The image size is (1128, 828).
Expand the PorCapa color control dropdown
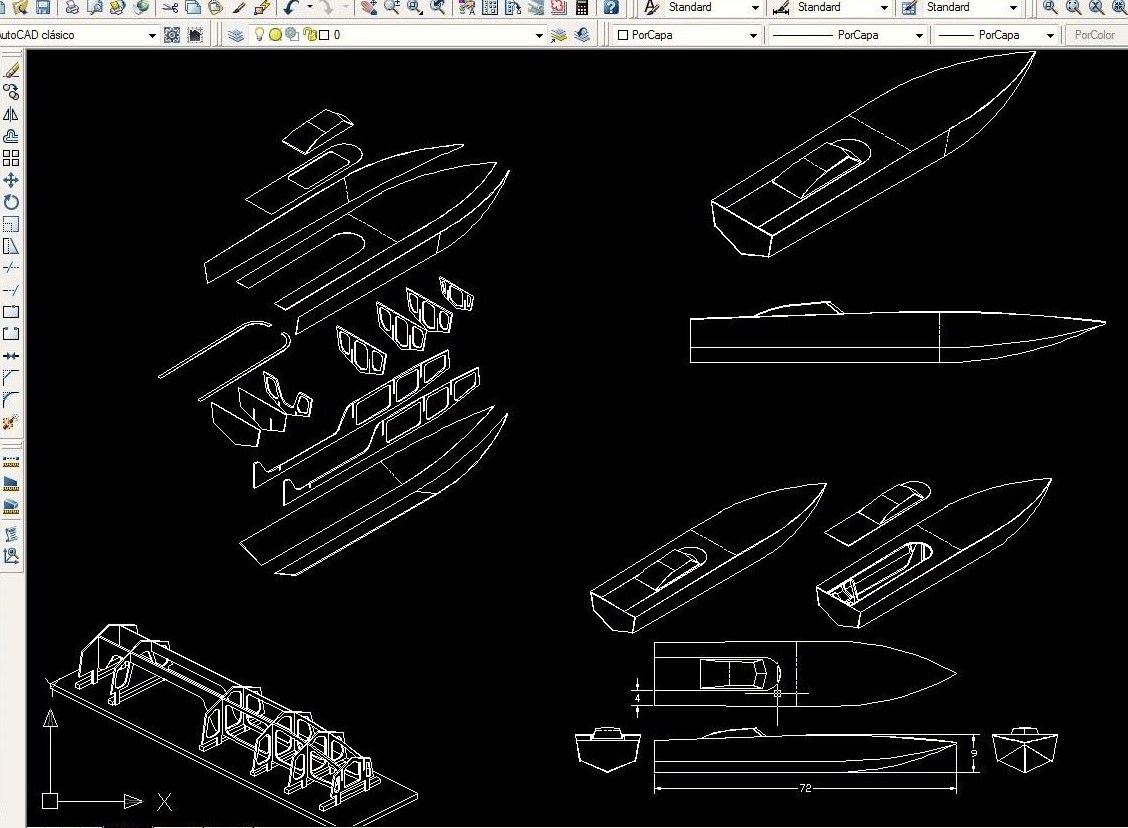click(x=753, y=35)
